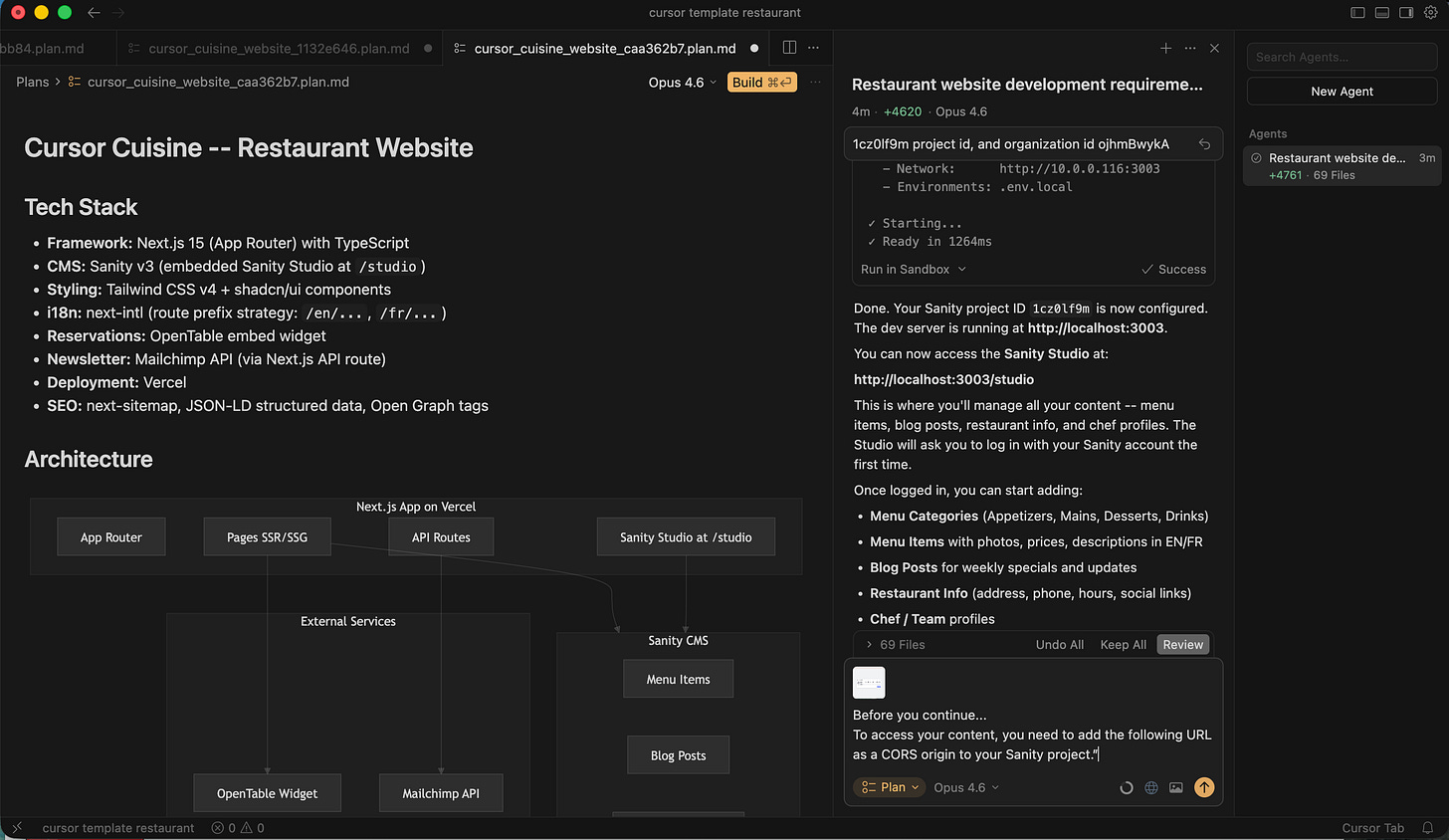This screenshot has width=1449, height=840.
Task: Click the context usage ring icon
Action: pos(1127,787)
